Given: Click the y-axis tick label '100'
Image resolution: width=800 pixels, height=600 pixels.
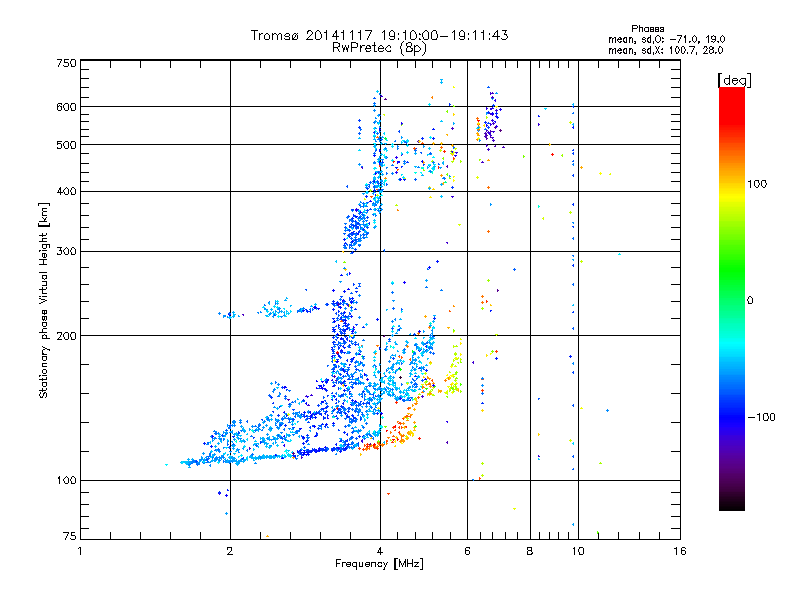Looking at the screenshot, I should (66, 481).
